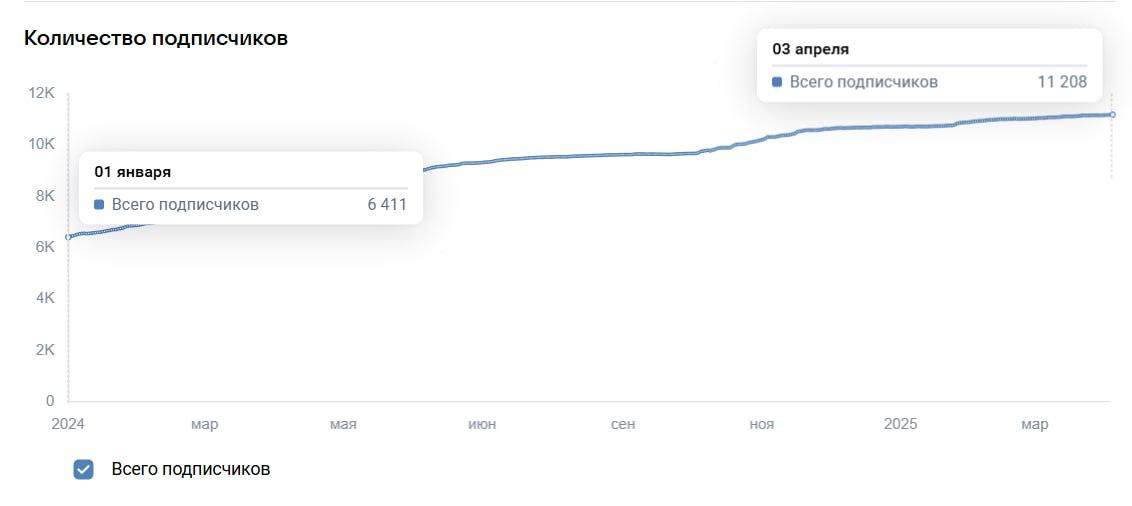Click the "Количество подписчиков" chart title
The height and width of the screenshot is (506, 1132).
156,39
